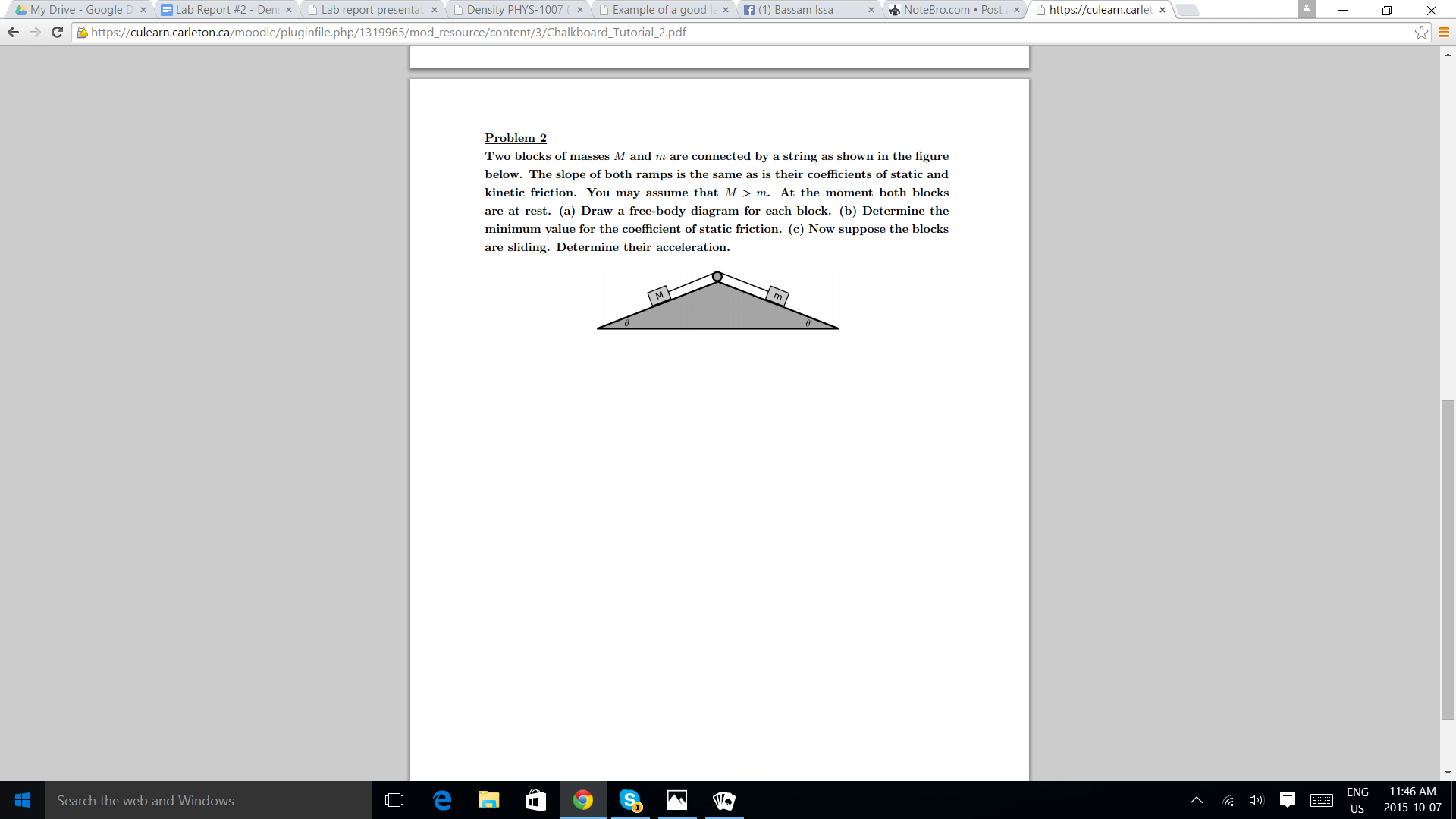The image size is (1456, 819).
Task: Open File Explorer from taskbar
Action: point(489,800)
